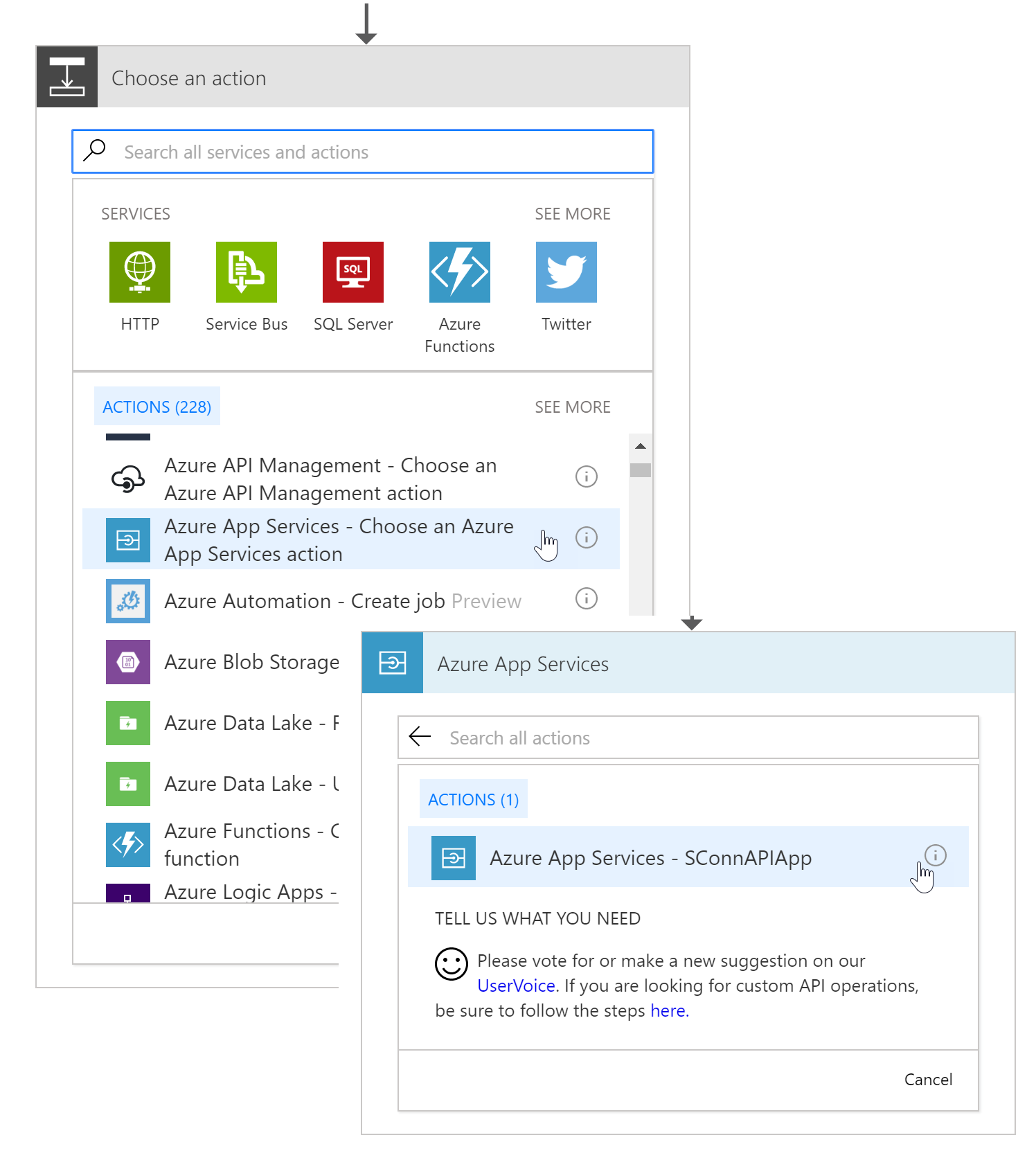
Task: Choose the Service Bus service icon
Action: pyautogui.click(x=247, y=272)
